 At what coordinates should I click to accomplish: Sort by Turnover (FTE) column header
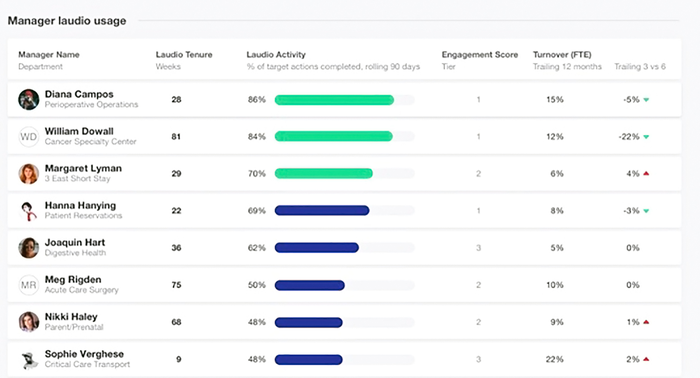click(562, 54)
